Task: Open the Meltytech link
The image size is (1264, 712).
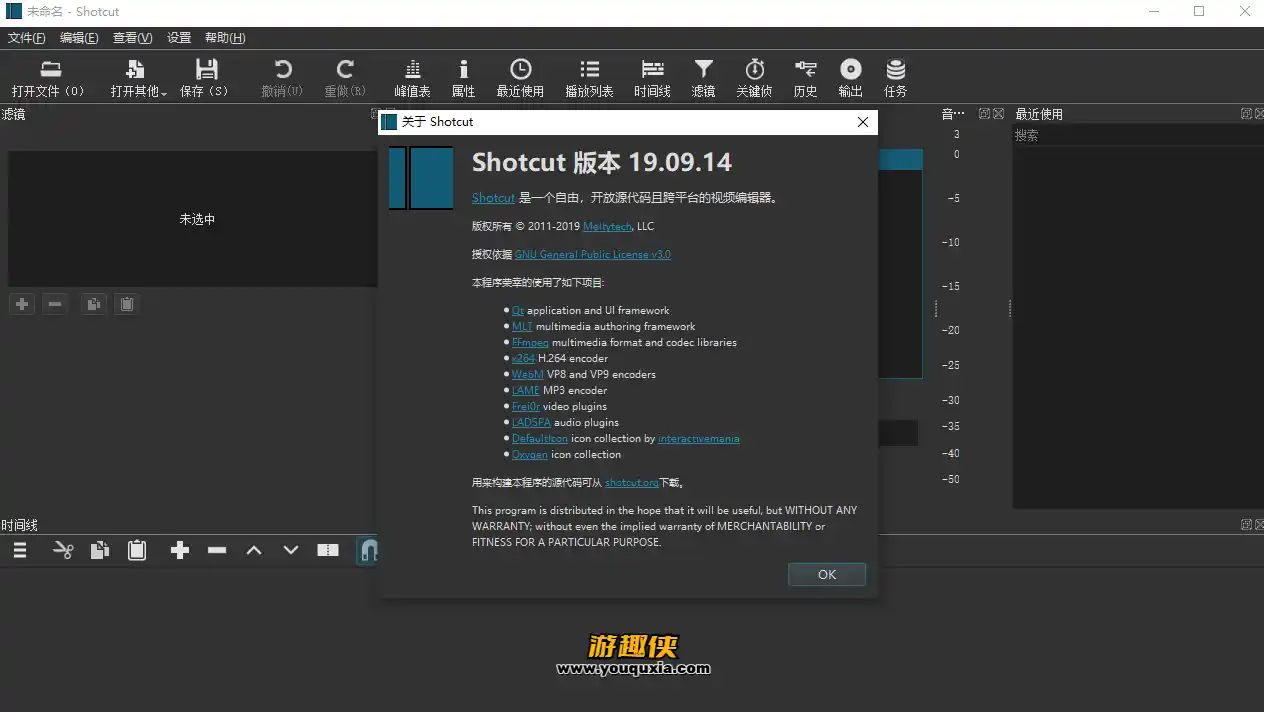Action: 607,226
